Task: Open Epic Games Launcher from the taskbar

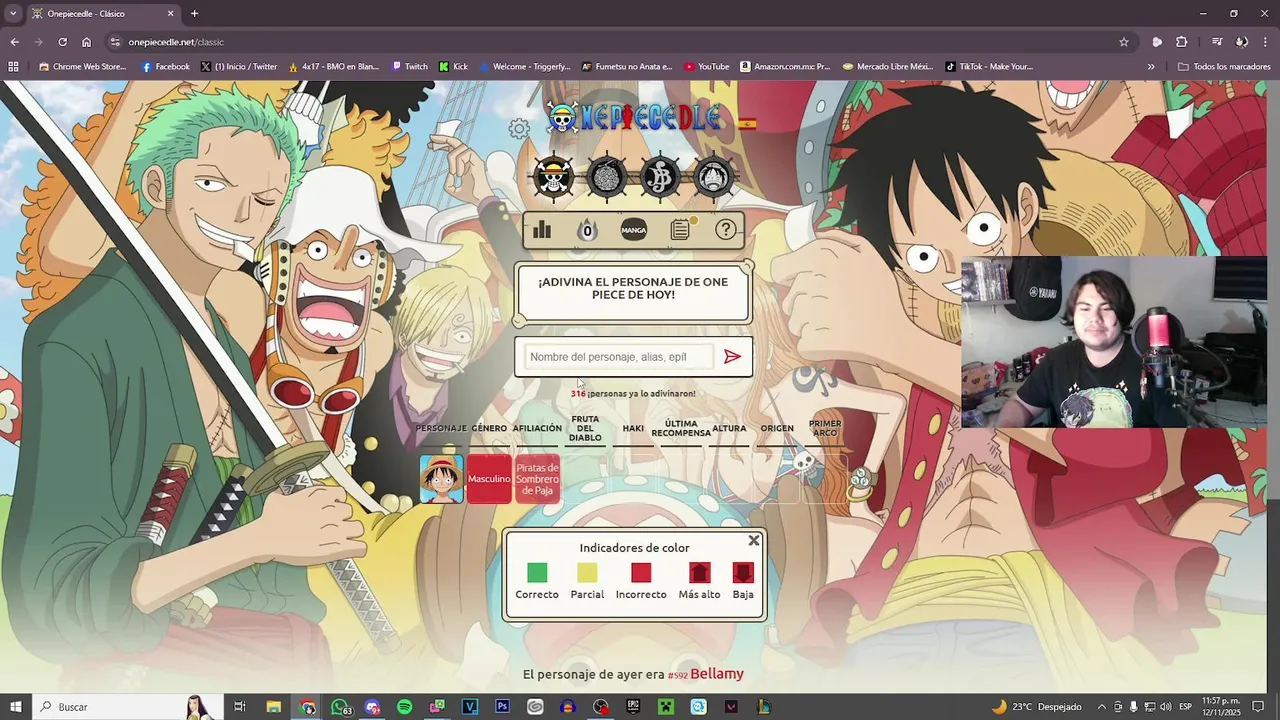Action: [x=633, y=707]
